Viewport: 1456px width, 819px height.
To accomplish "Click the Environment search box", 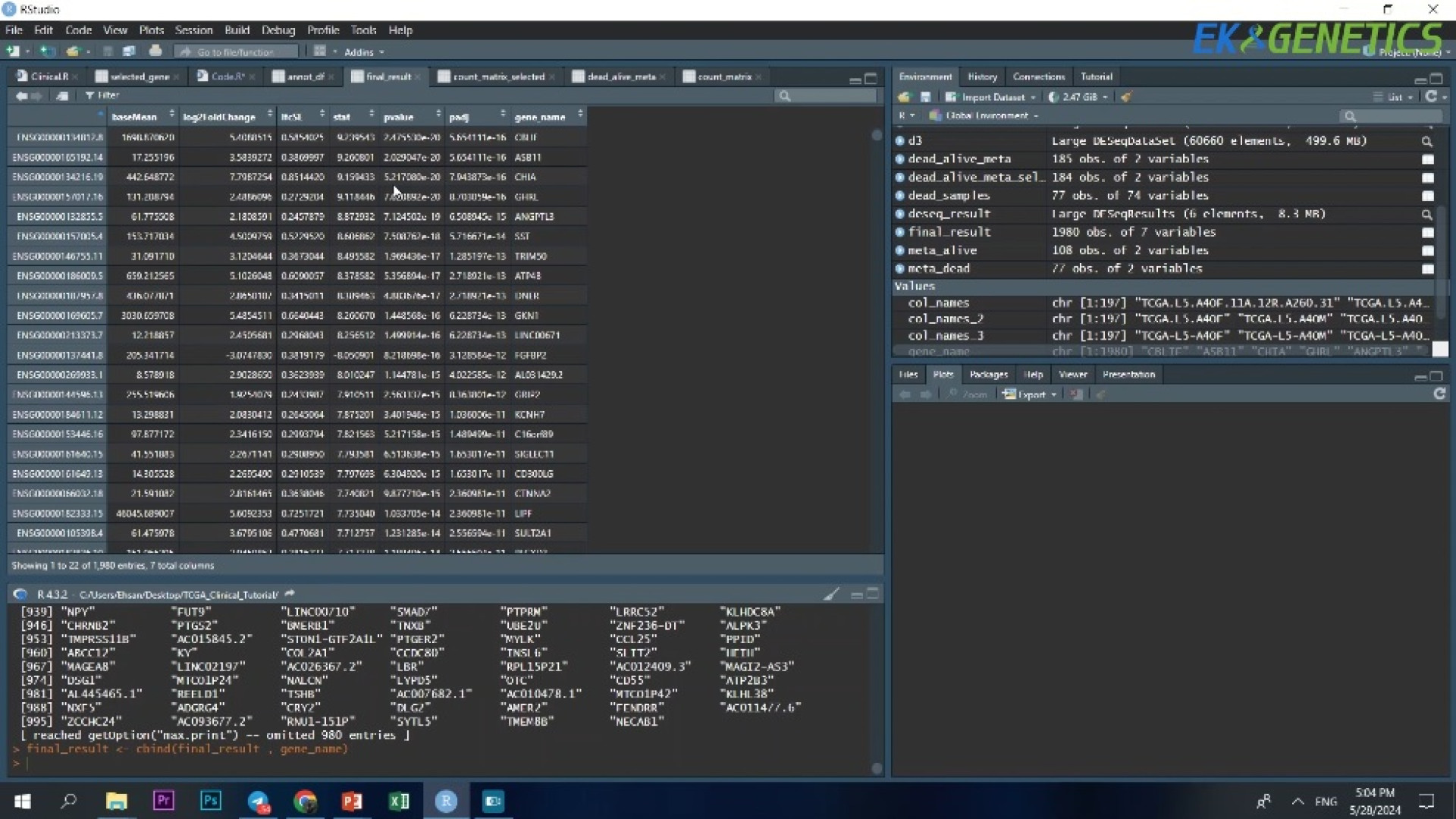I will [x=1391, y=116].
